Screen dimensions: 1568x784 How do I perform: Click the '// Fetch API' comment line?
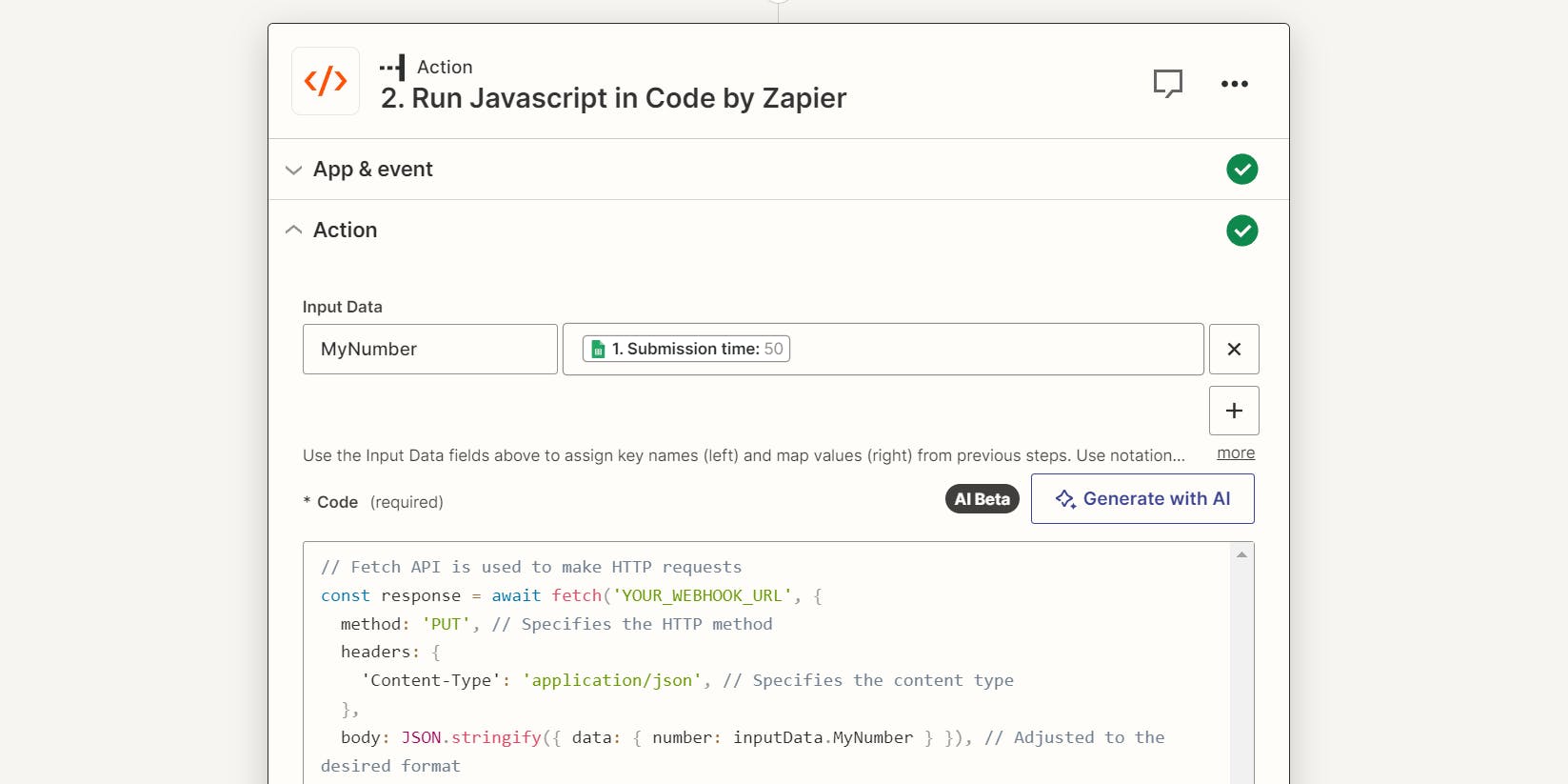click(531, 567)
